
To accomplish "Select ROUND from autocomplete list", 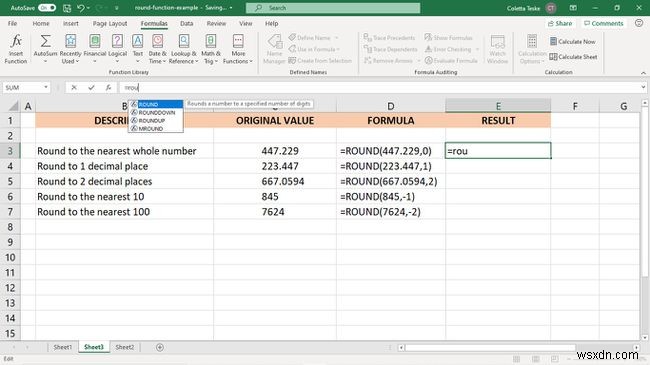I will [156, 104].
